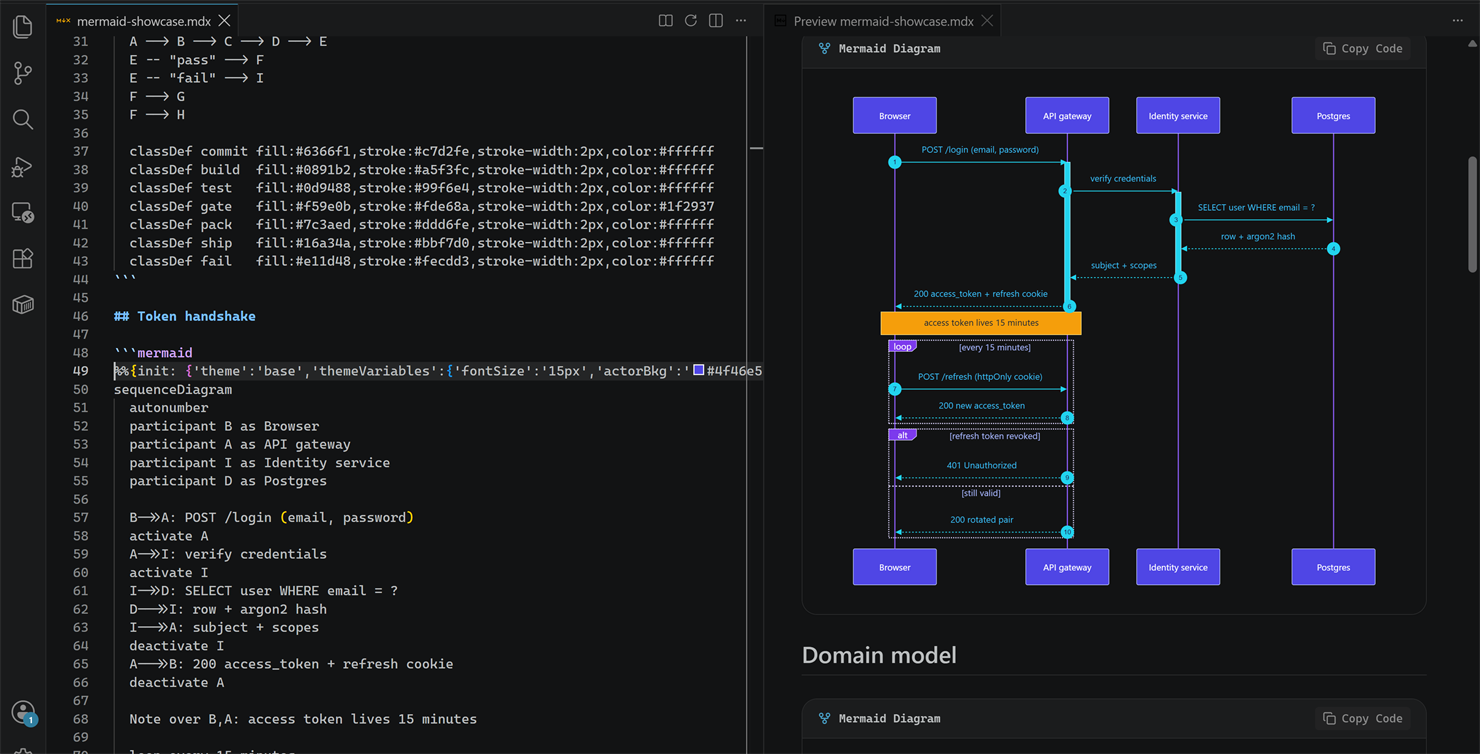The height and width of the screenshot is (754, 1480).
Task: Click the top API gateway participant box
Action: [1067, 116]
